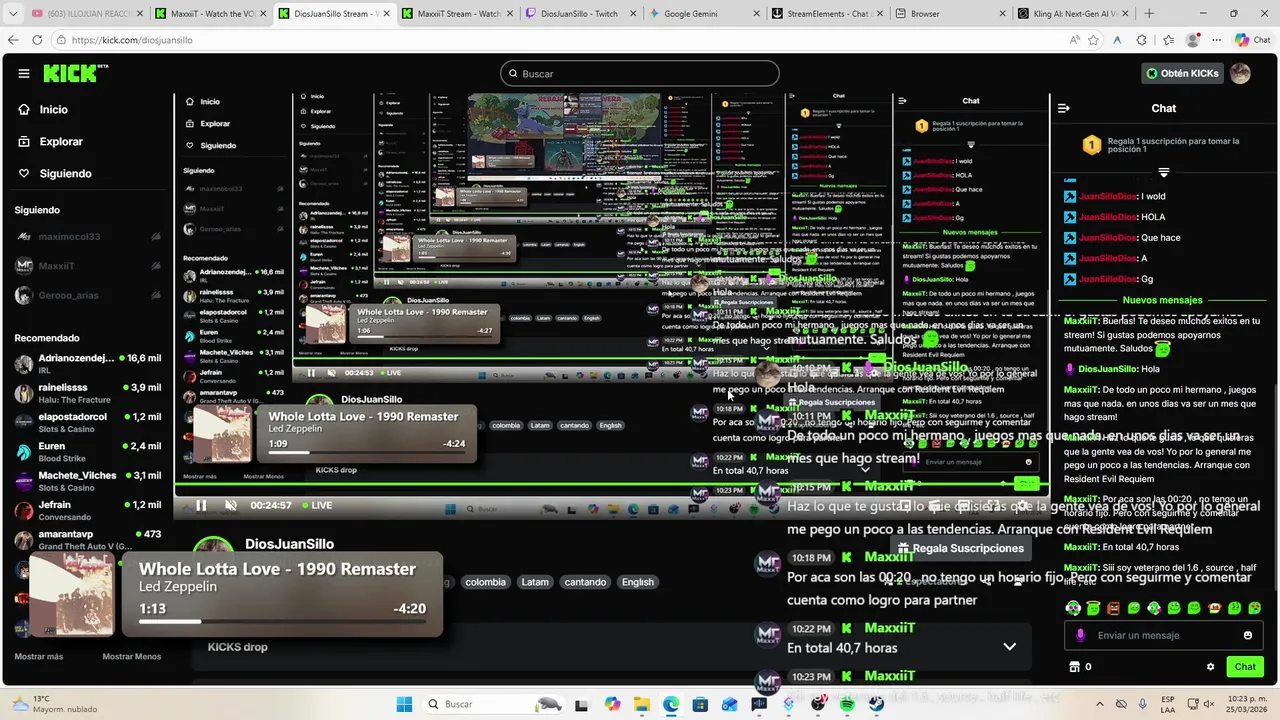Open a new browser tab

(x=1149, y=14)
